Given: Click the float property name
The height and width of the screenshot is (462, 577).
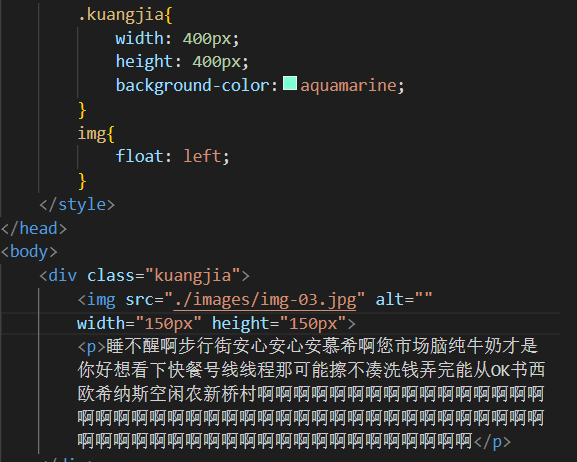Looking at the screenshot, I should tap(139, 156).
